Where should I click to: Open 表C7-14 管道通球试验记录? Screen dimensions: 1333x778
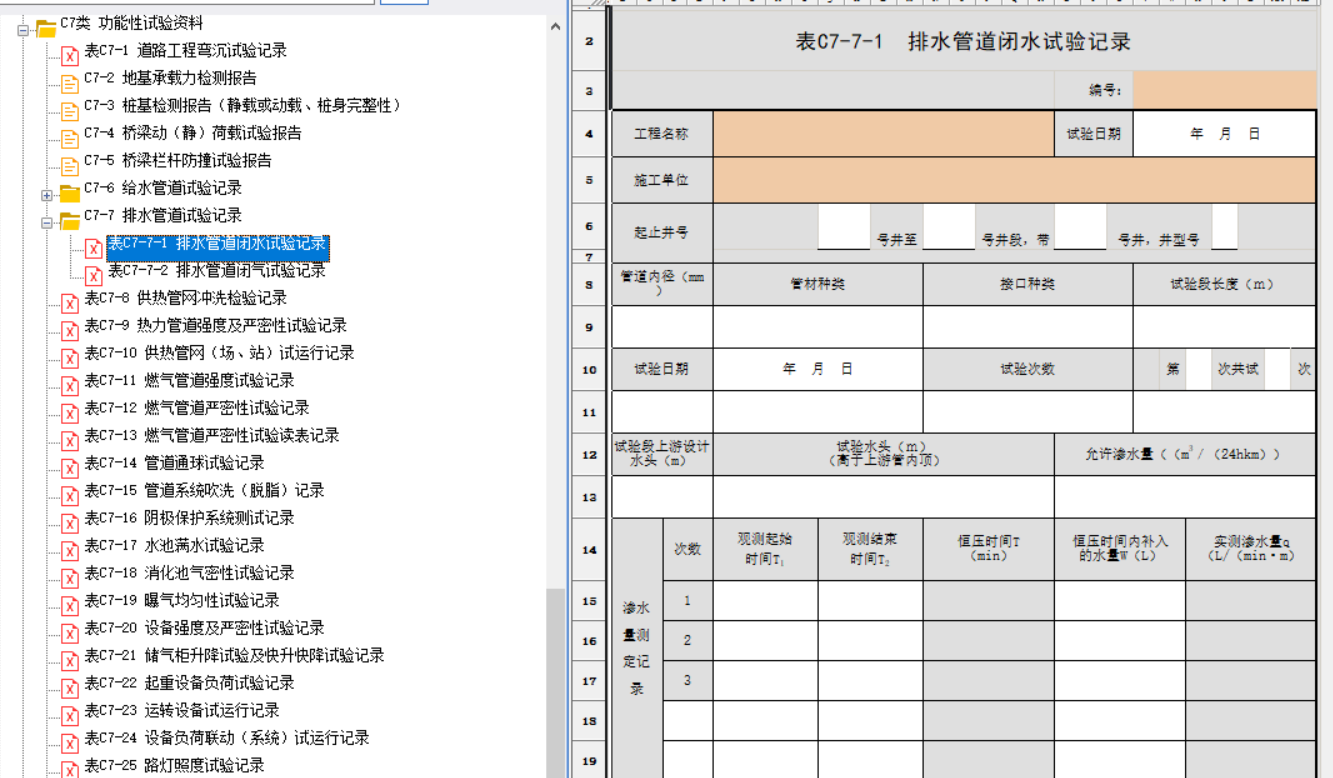point(174,462)
